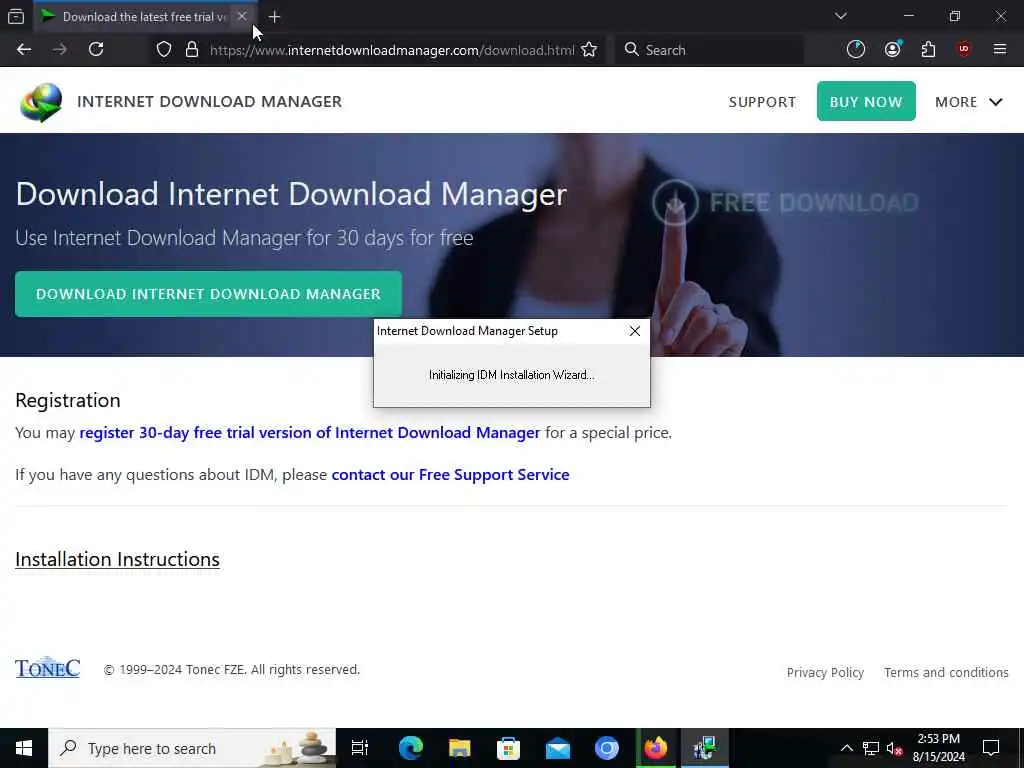Click INTERNET DOWNLOAD MANAGER site title

[x=209, y=102]
